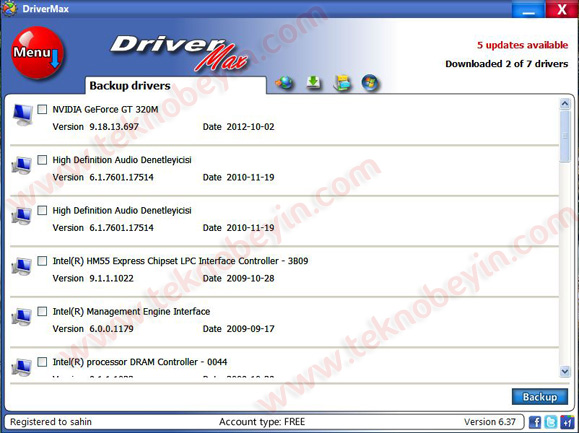The width and height of the screenshot is (579, 433).
Task: Click Intel Management Engine Interface device icon
Action: (21, 317)
